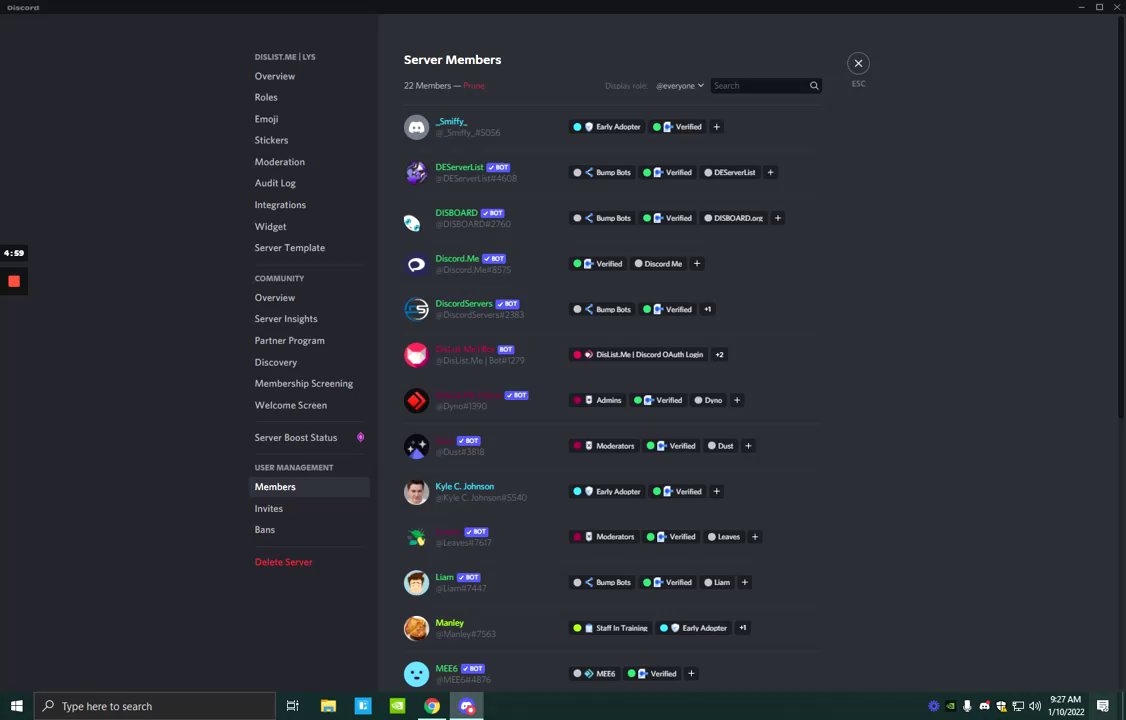Click the Admins role color dot on Dyno
This screenshot has height=720, width=1126.
coord(577,401)
